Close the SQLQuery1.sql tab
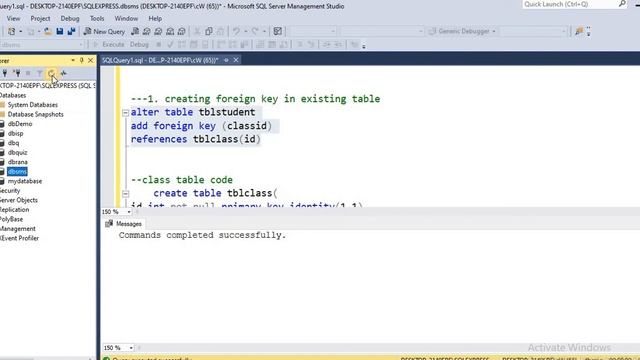640x360 pixels. click(x=236, y=60)
